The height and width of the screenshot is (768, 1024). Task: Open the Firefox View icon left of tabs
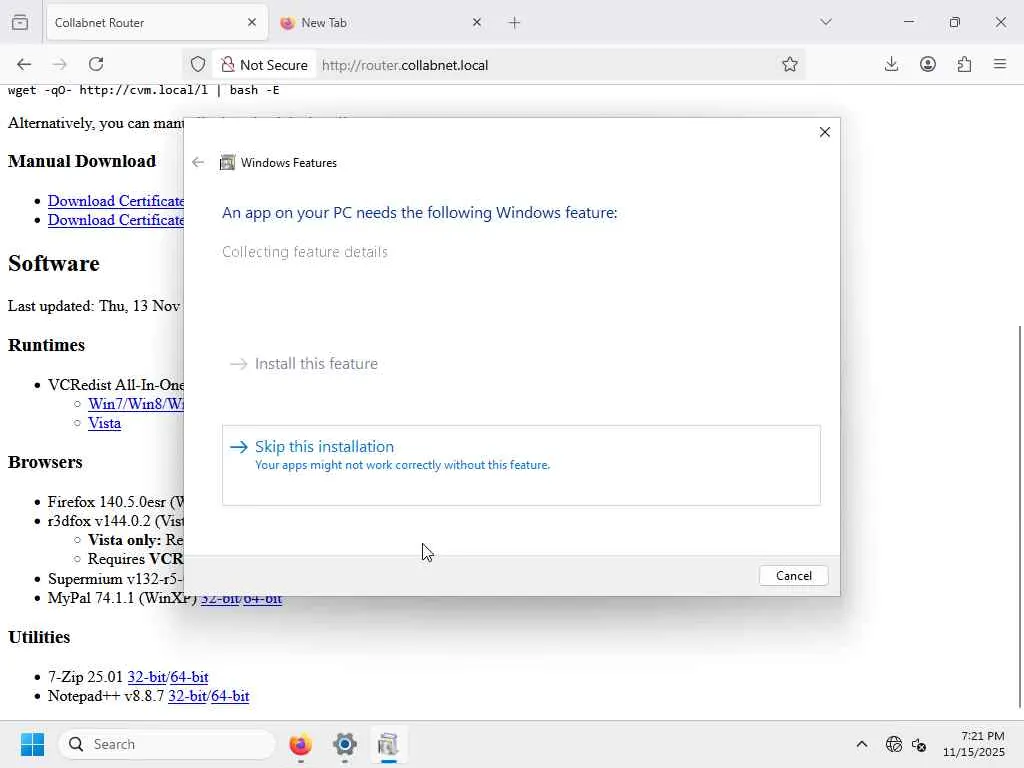pyautogui.click(x=20, y=22)
